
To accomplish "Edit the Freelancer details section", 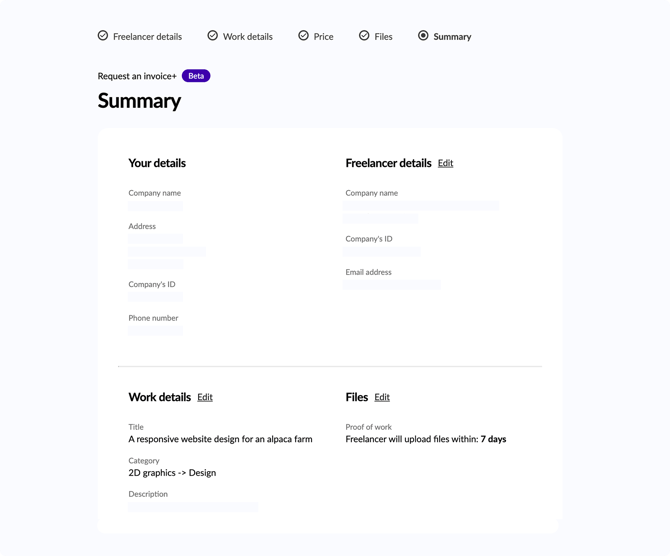I will click(445, 163).
